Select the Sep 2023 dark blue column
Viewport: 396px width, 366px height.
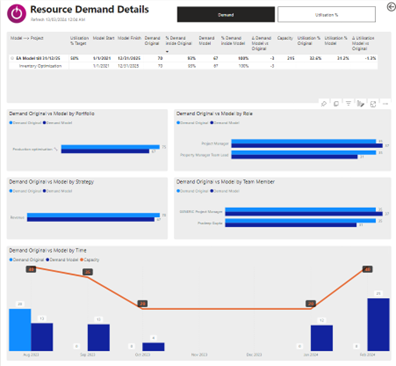[x=99, y=337]
